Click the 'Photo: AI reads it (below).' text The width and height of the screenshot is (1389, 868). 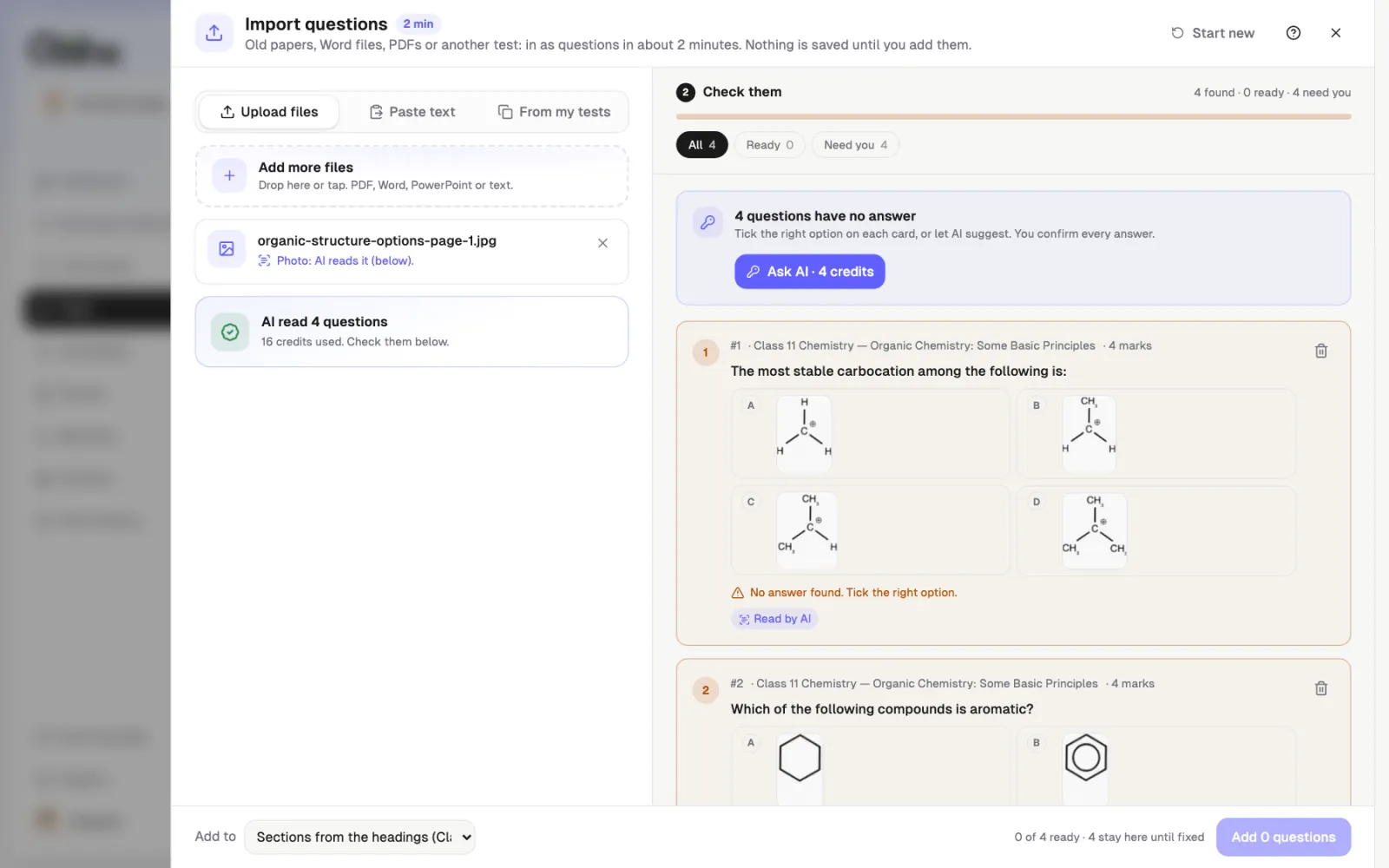click(x=345, y=260)
